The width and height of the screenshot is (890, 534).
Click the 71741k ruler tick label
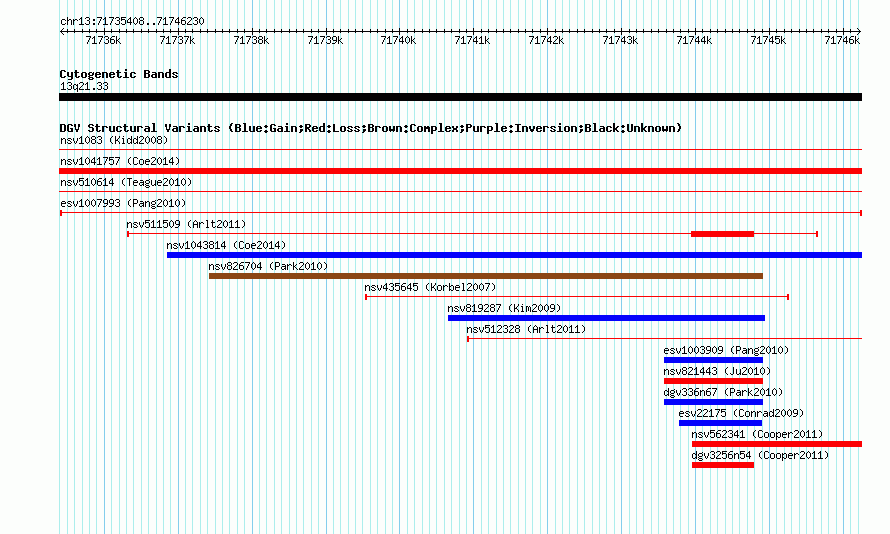click(x=472, y=40)
